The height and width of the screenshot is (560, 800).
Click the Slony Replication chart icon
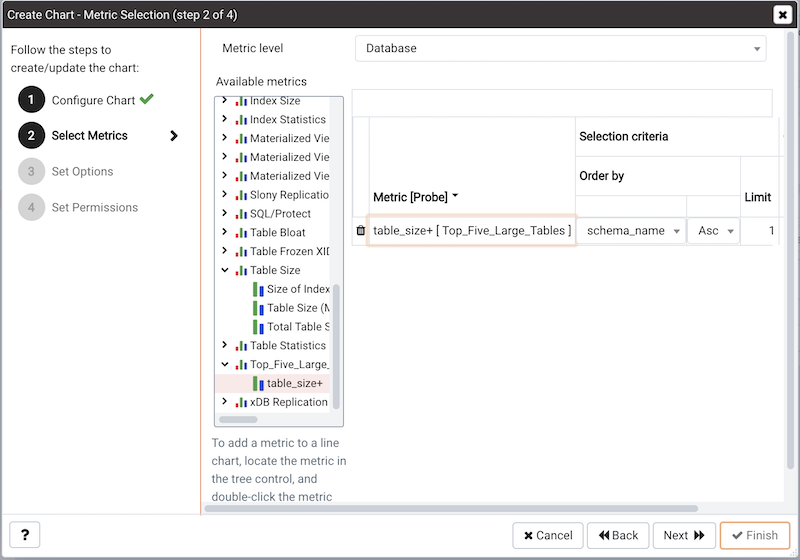(241, 195)
